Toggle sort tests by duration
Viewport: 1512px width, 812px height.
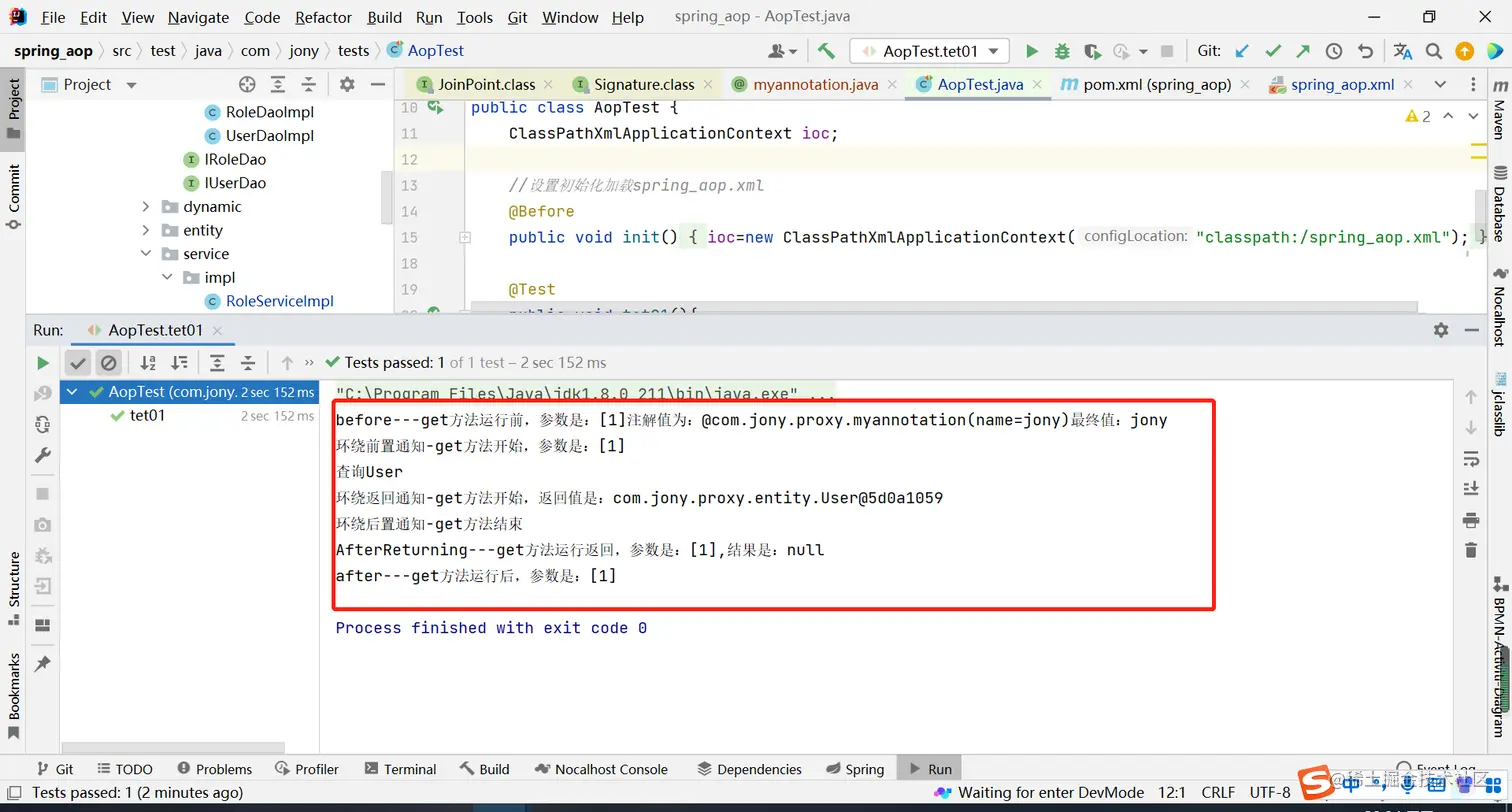coord(179,363)
